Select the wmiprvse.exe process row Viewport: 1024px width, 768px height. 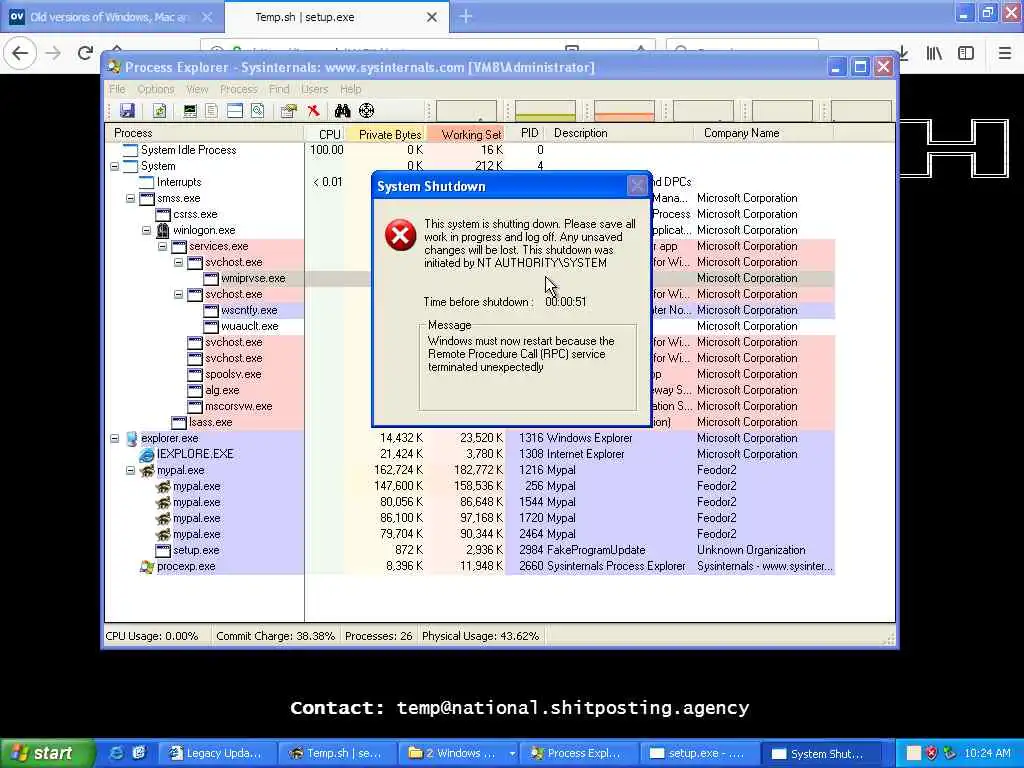470,278
